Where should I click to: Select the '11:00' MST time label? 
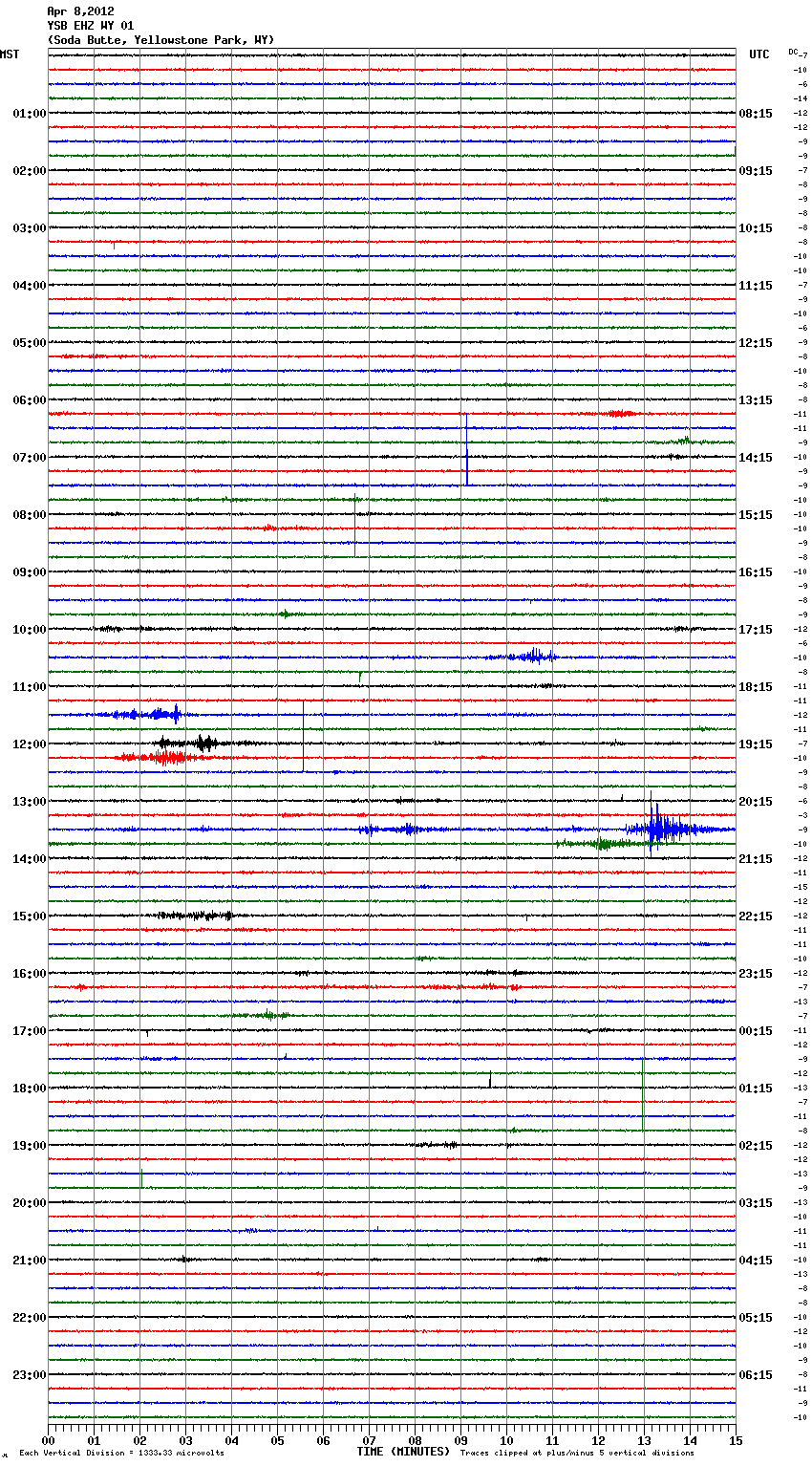[29, 687]
